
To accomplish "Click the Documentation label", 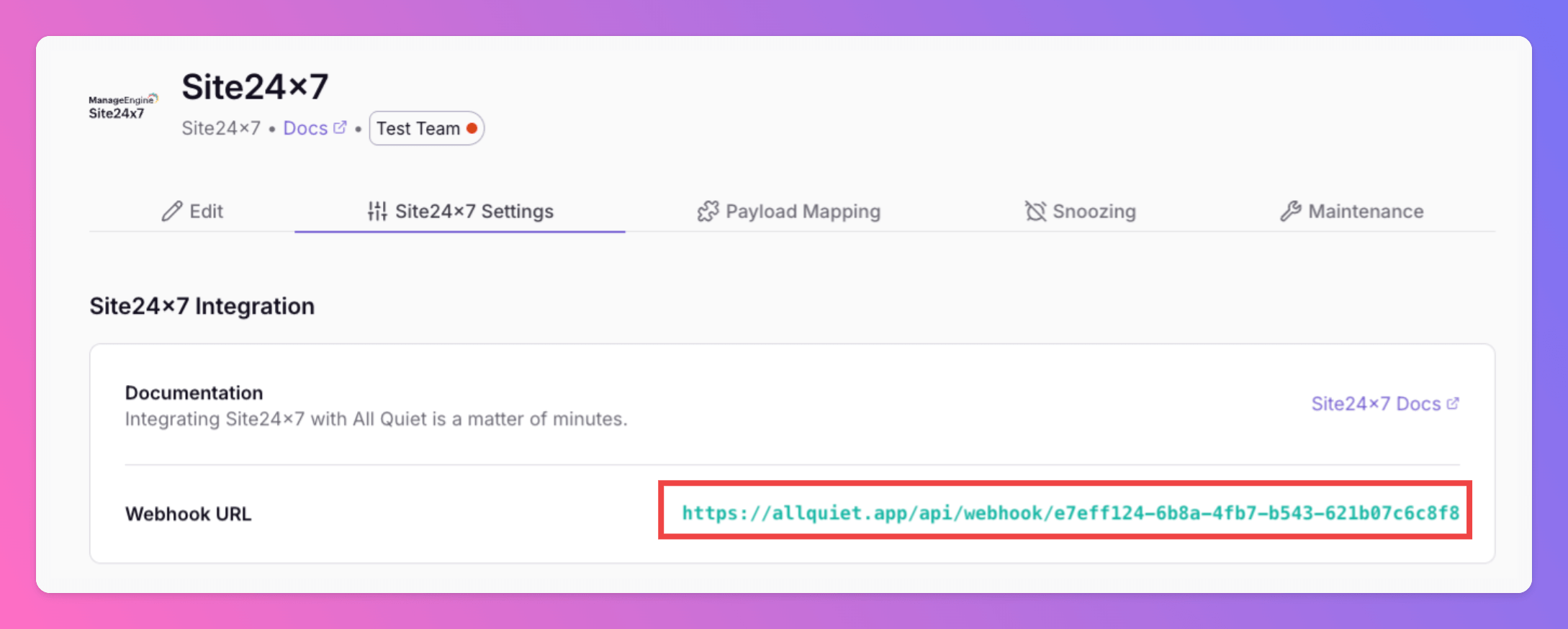I will [x=194, y=393].
